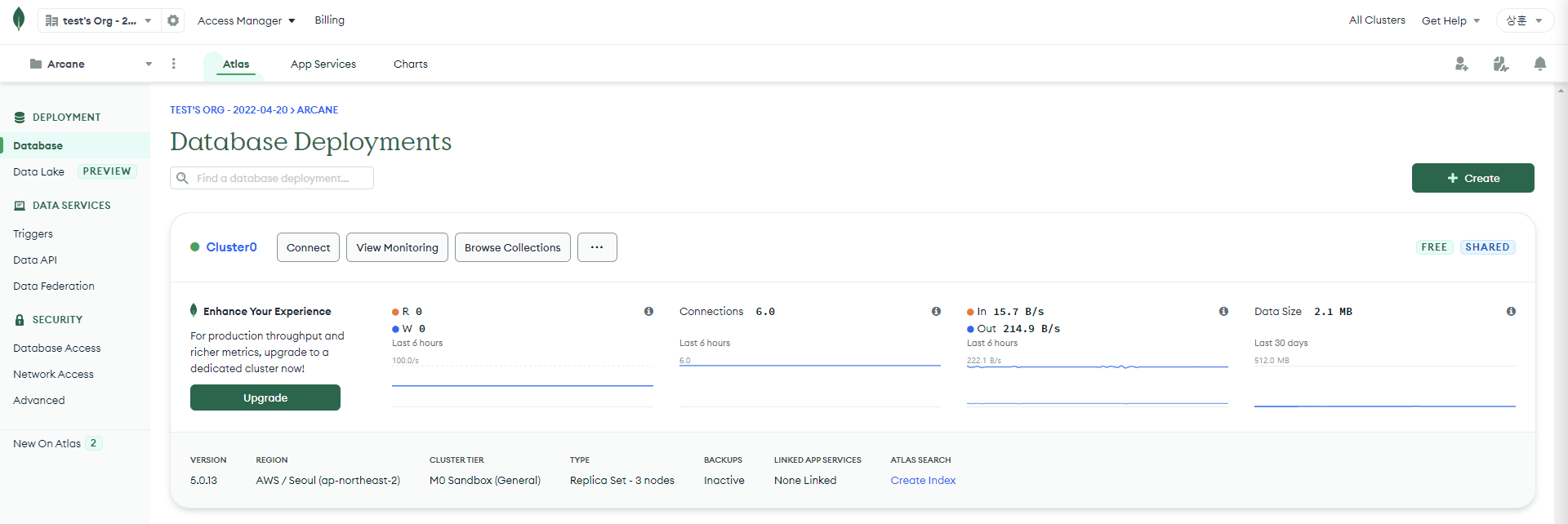The width and height of the screenshot is (1568, 524).
Task: Switch to the Atlas tab
Action: coord(236,64)
